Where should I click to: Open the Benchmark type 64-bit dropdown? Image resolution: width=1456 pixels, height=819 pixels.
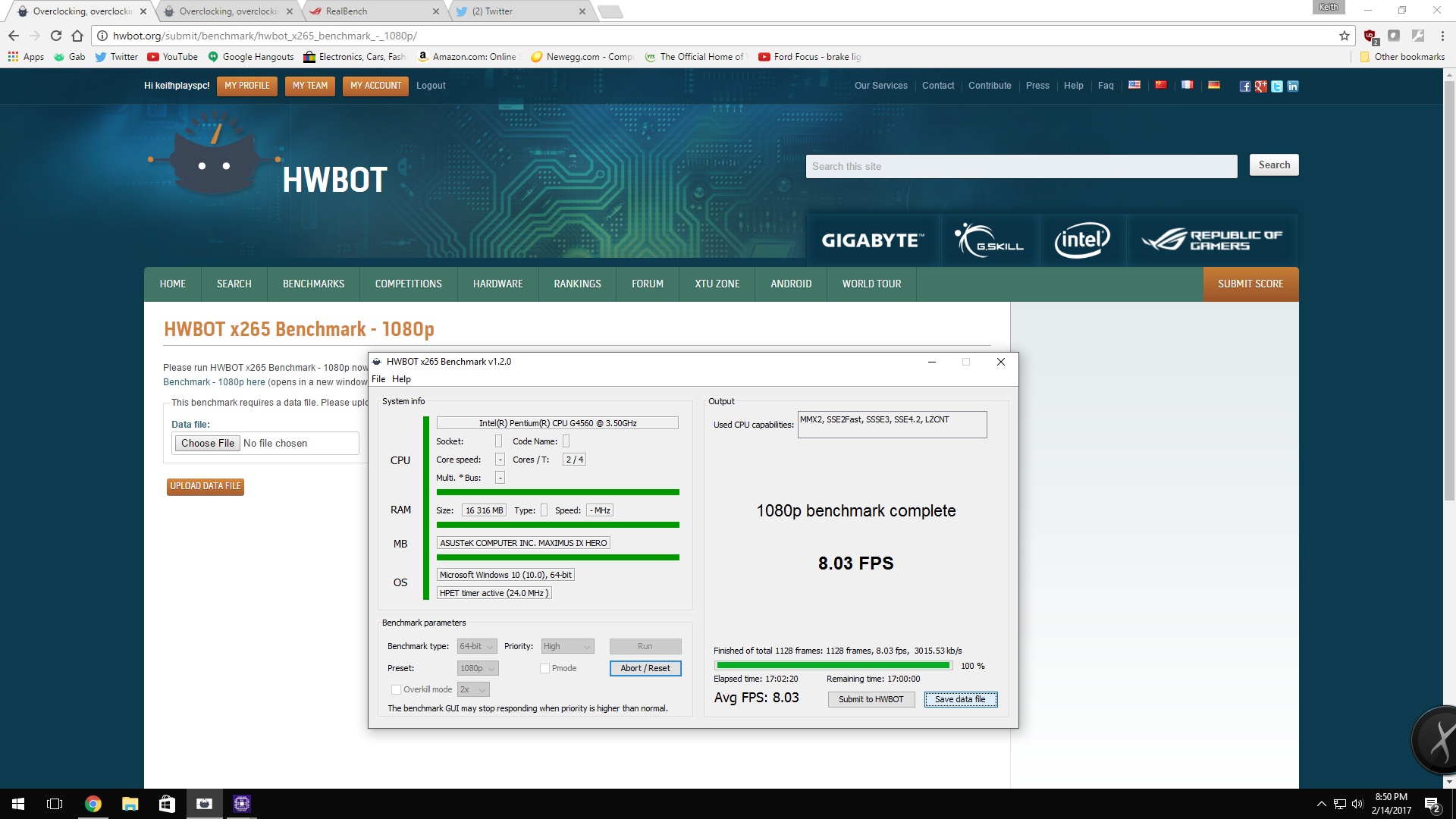477,646
